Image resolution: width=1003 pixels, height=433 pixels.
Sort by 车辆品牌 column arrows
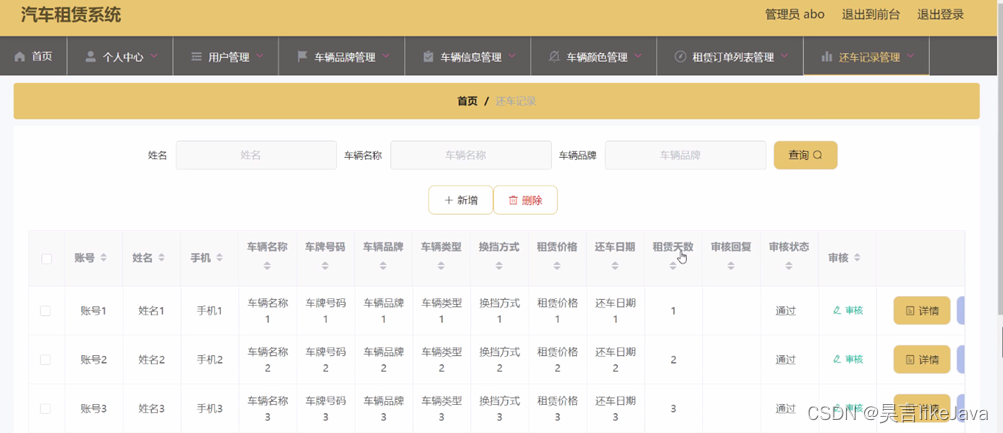pyautogui.click(x=383, y=266)
